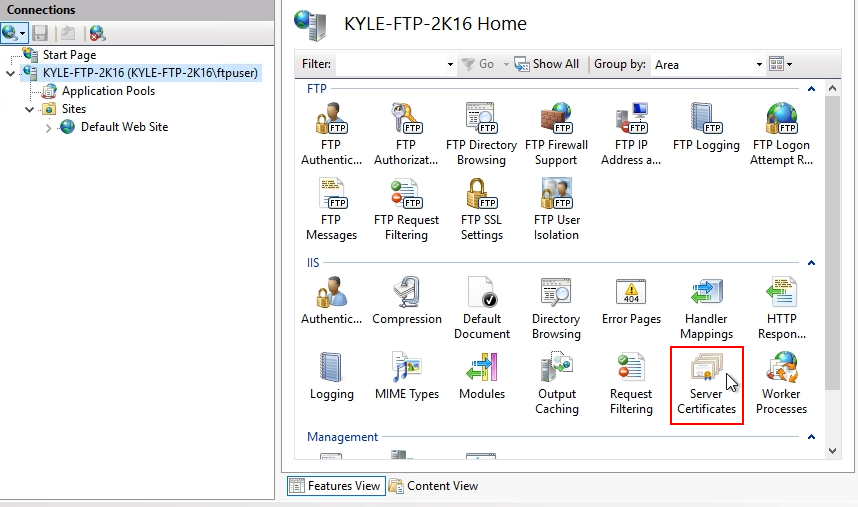858x507 pixels.
Task: Open FTP Logging feature
Action: tap(706, 127)
